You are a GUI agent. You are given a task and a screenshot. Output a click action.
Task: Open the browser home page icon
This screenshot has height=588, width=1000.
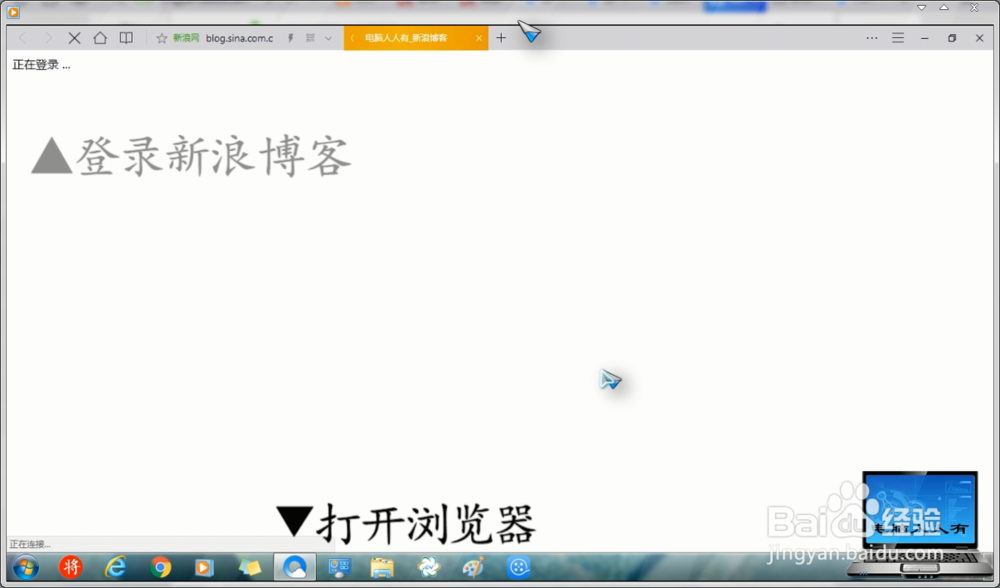click(x=100, y=38)
